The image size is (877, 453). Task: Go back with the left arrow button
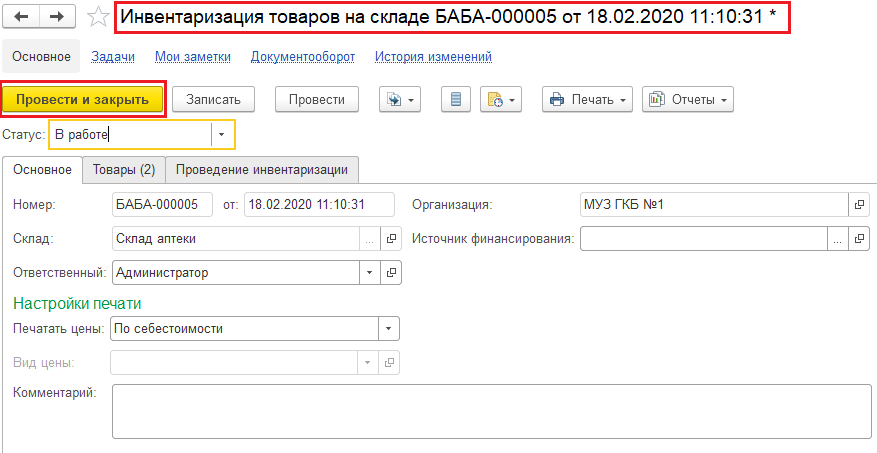pos(21,17)
